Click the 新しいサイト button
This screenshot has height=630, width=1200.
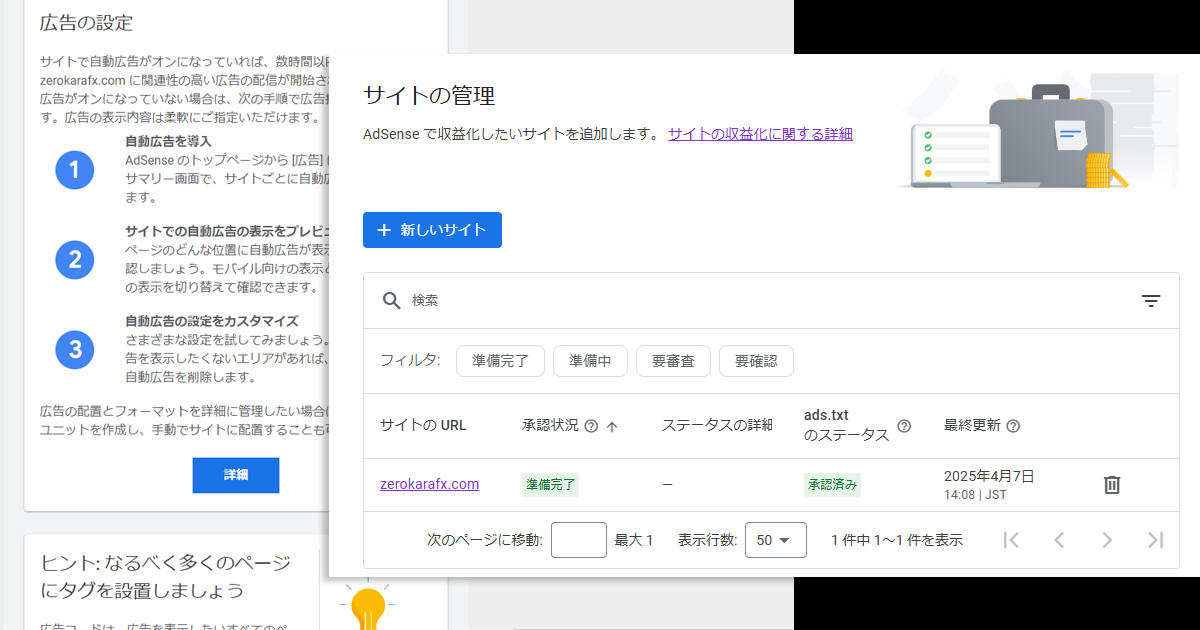click(x=432, y=230)
